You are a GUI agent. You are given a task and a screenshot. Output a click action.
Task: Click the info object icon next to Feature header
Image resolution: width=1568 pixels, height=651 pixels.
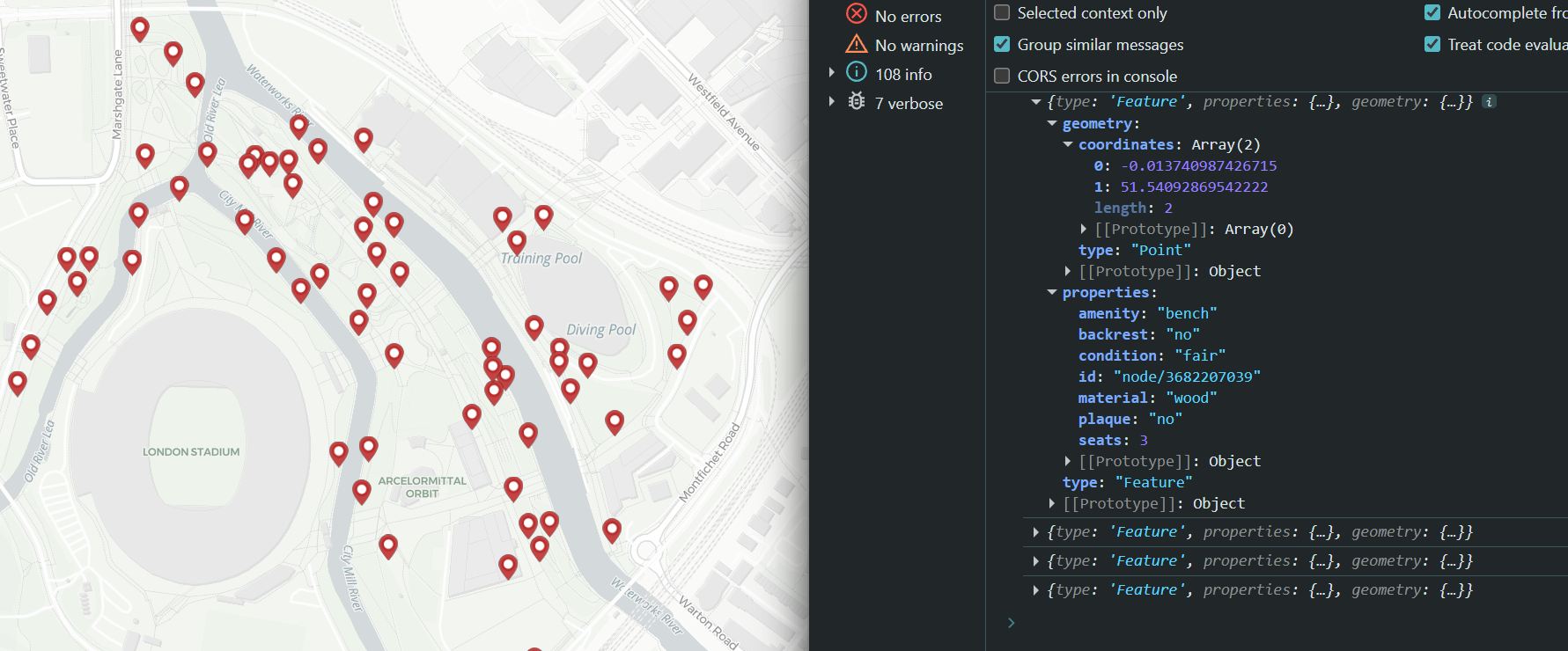click(1489, 102)
